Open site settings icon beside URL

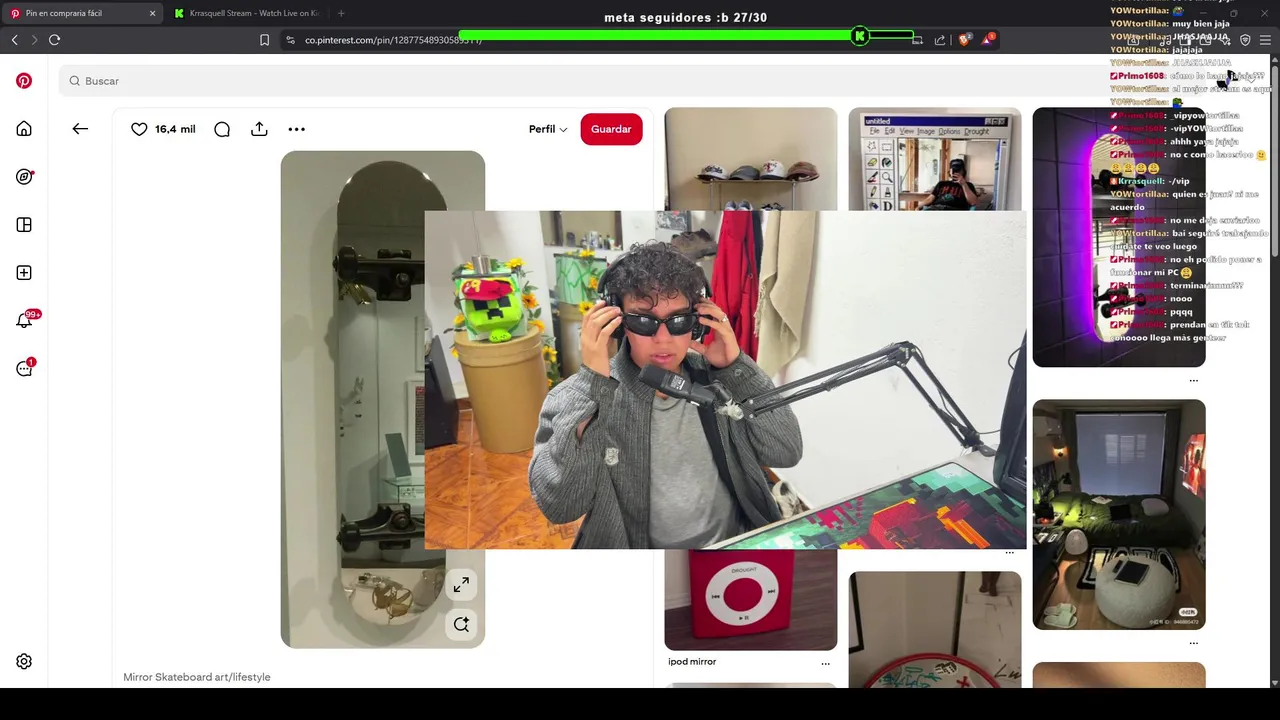pos(290,40)
